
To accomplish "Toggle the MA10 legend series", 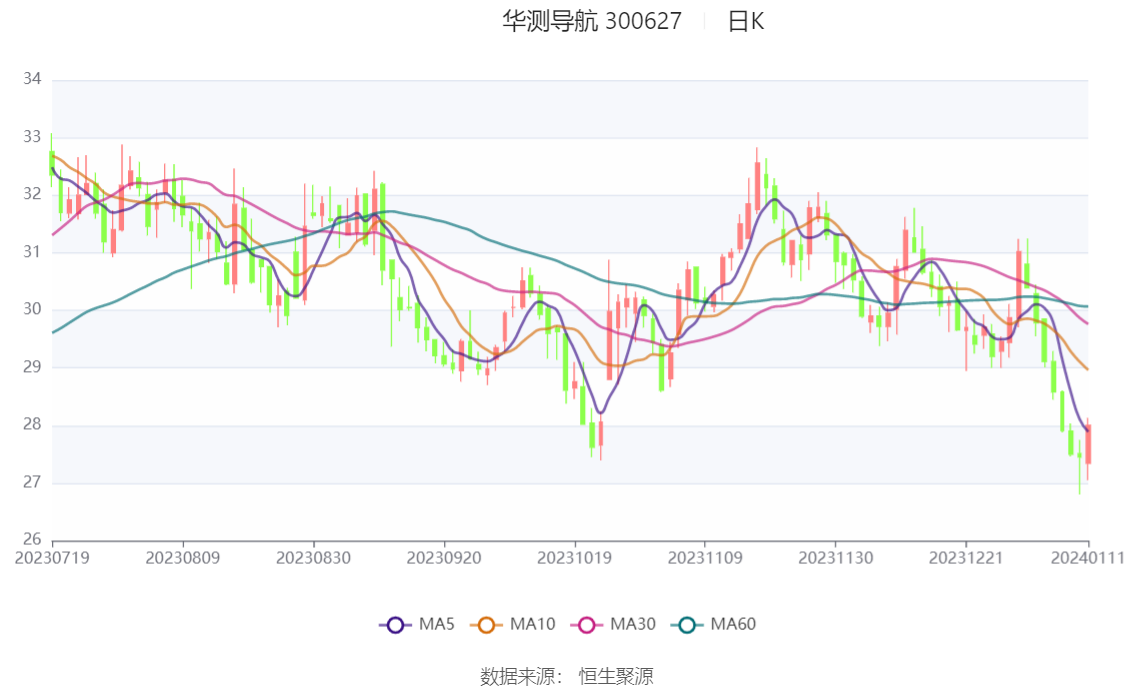I will pos(513,625).
